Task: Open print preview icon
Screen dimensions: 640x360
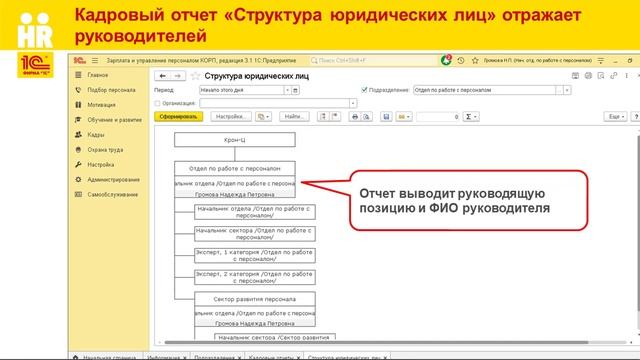Action: point(367,117)
